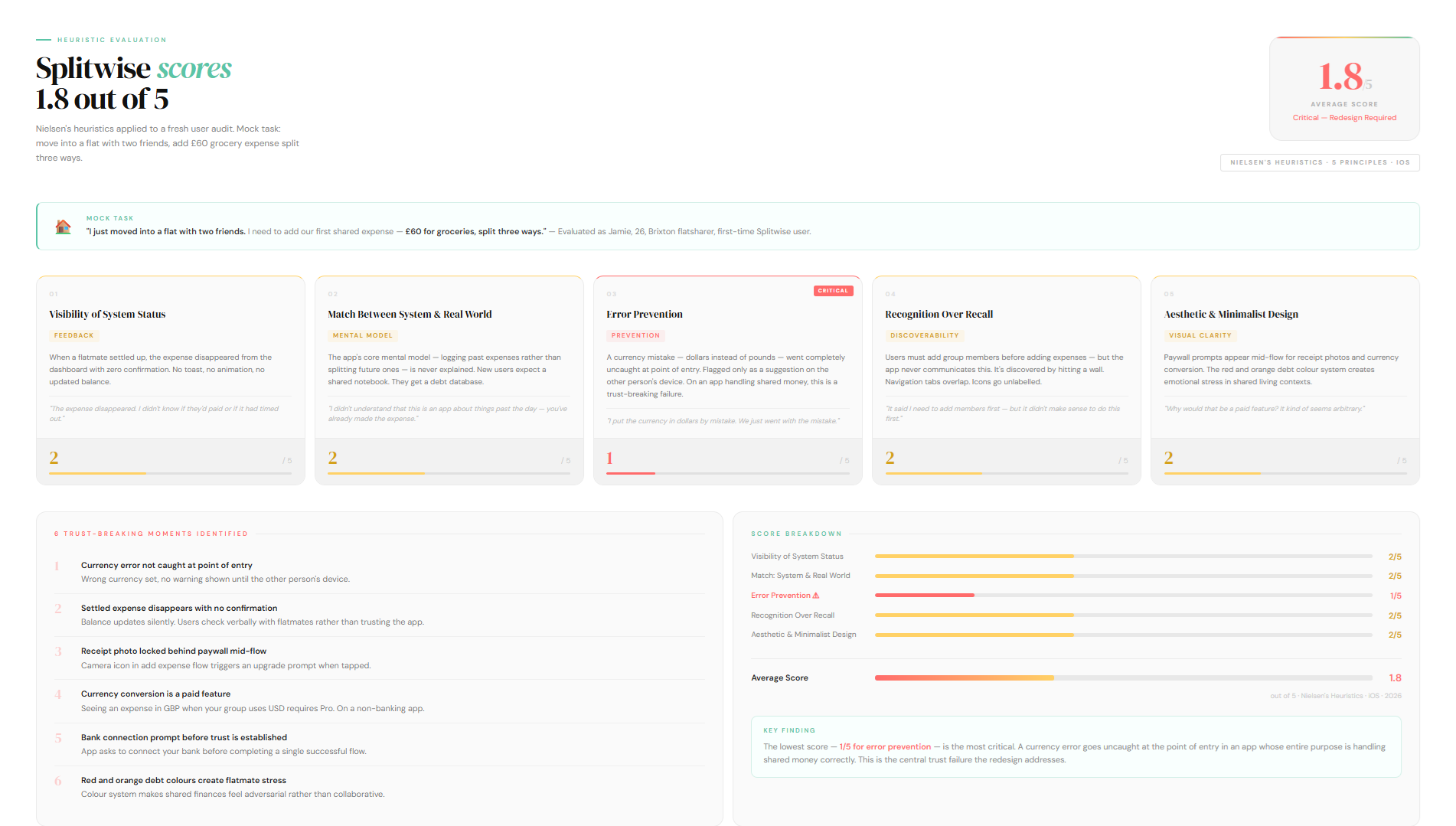
Task: Click the quote 'I put the currency in dollars by mistake'
Action: (723, 421)
